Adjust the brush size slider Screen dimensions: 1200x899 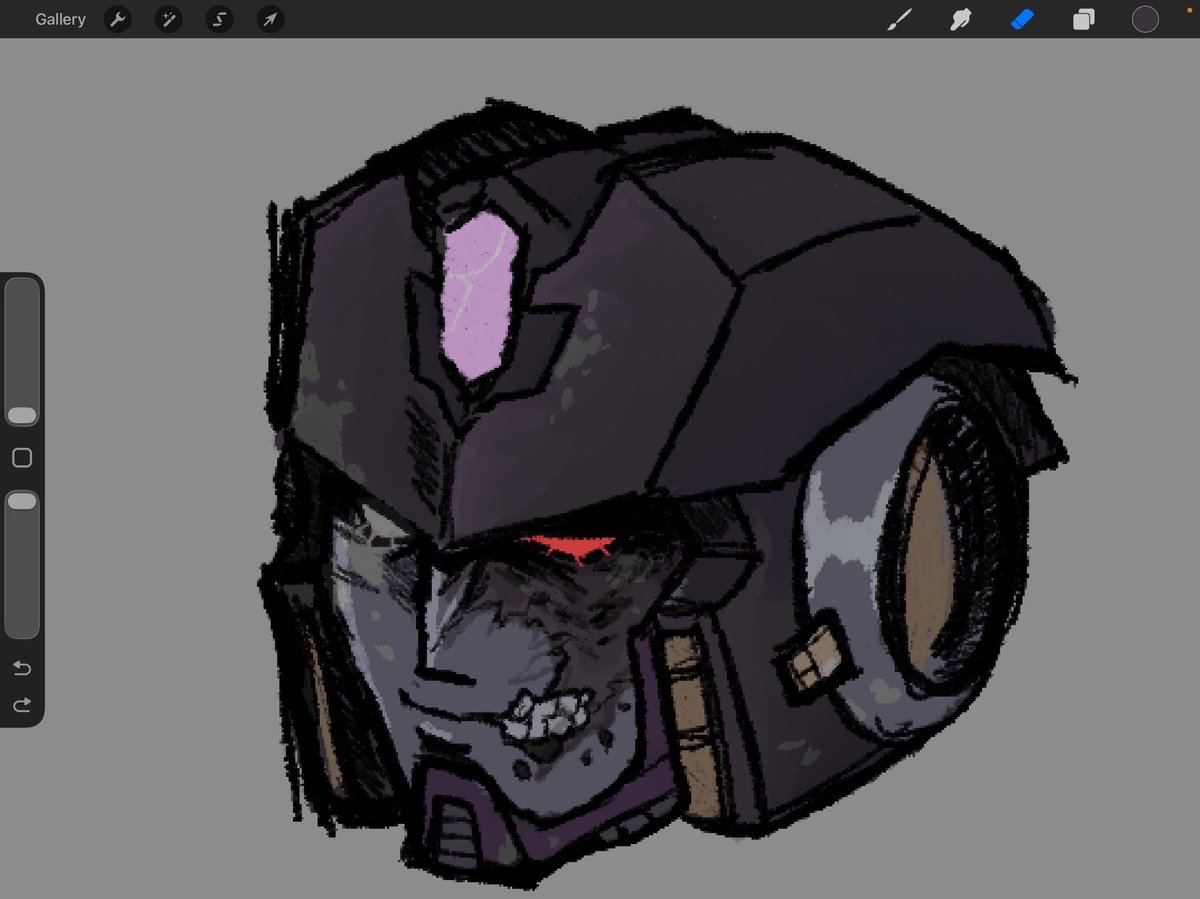[x=22, y=352]
